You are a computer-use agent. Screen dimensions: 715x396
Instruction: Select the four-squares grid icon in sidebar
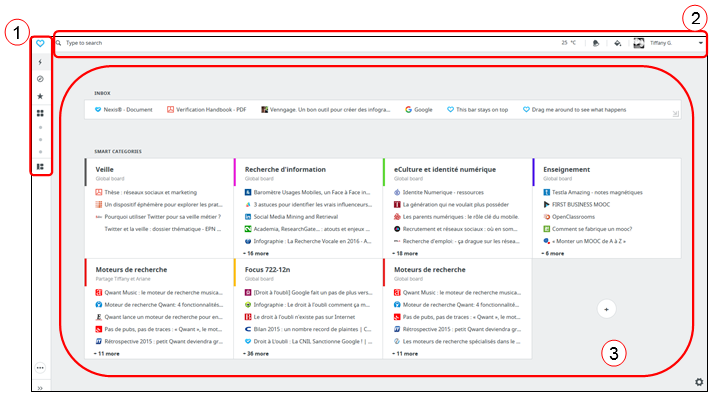[40, 113]
